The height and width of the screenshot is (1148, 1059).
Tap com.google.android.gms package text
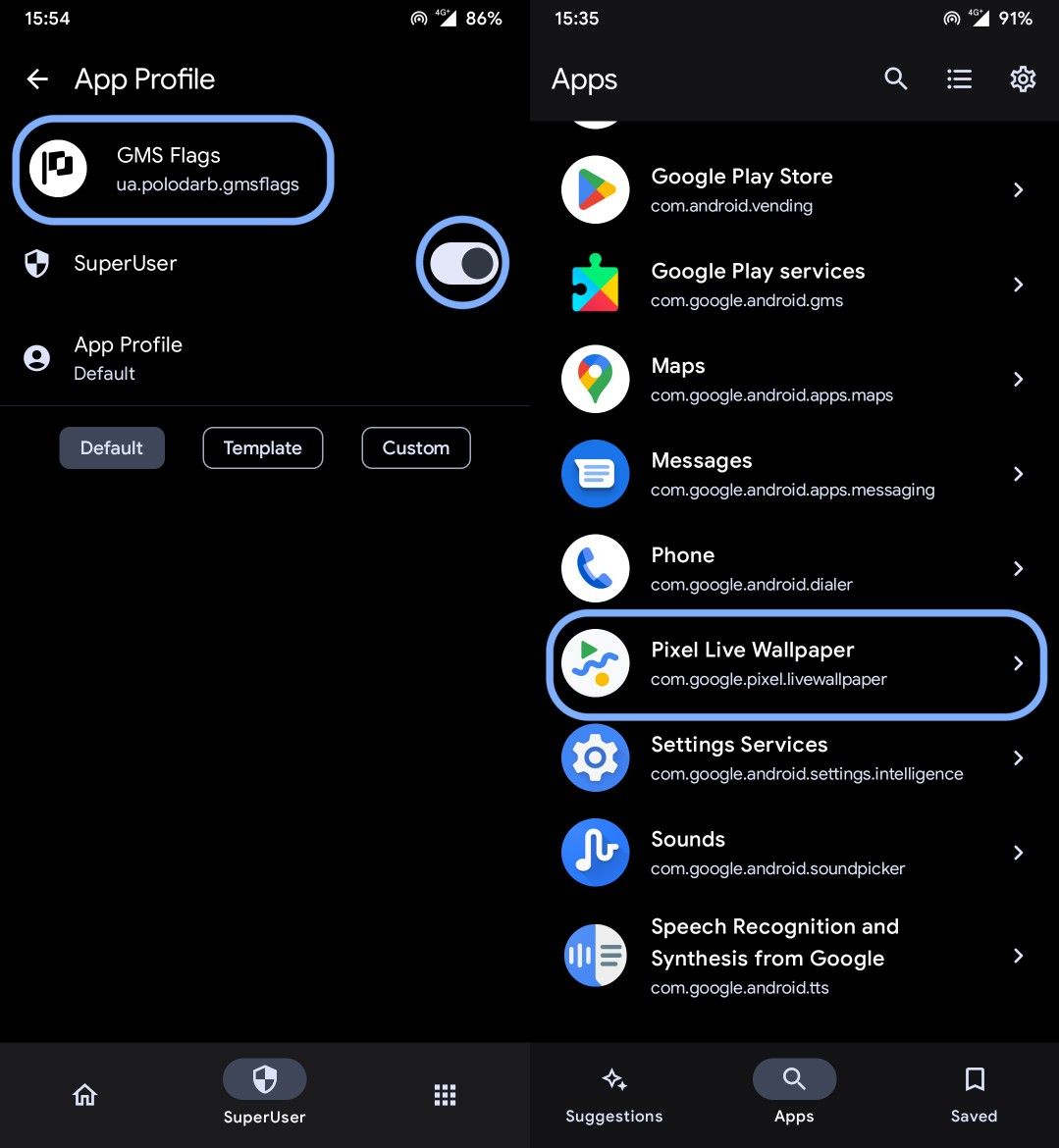tap(746, 300)
